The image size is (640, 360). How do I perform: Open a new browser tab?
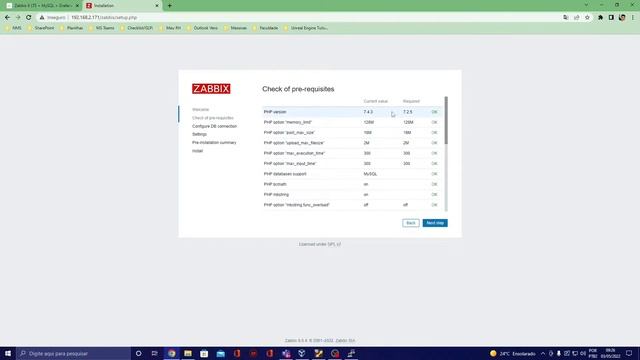tap(169, 6)
